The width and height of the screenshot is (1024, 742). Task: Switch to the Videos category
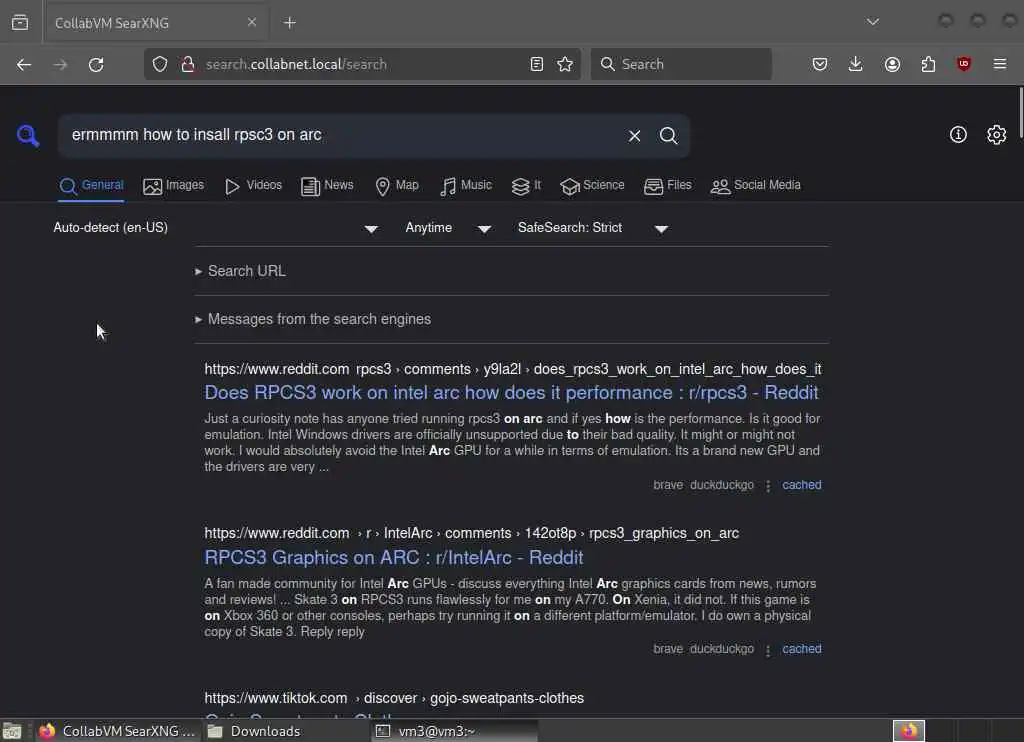(x=253, y=186)
